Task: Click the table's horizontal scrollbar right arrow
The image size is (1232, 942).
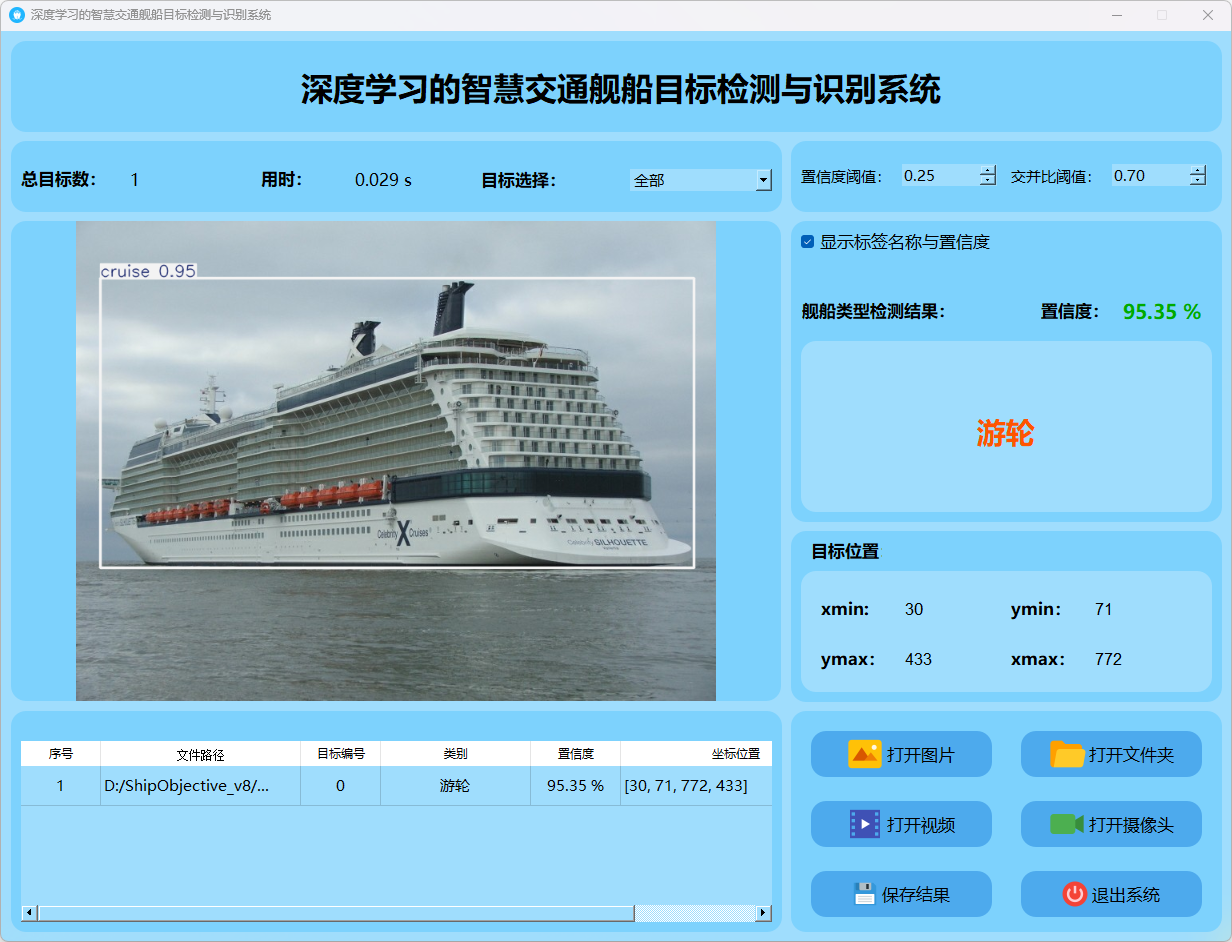Action: pos(763,913)
